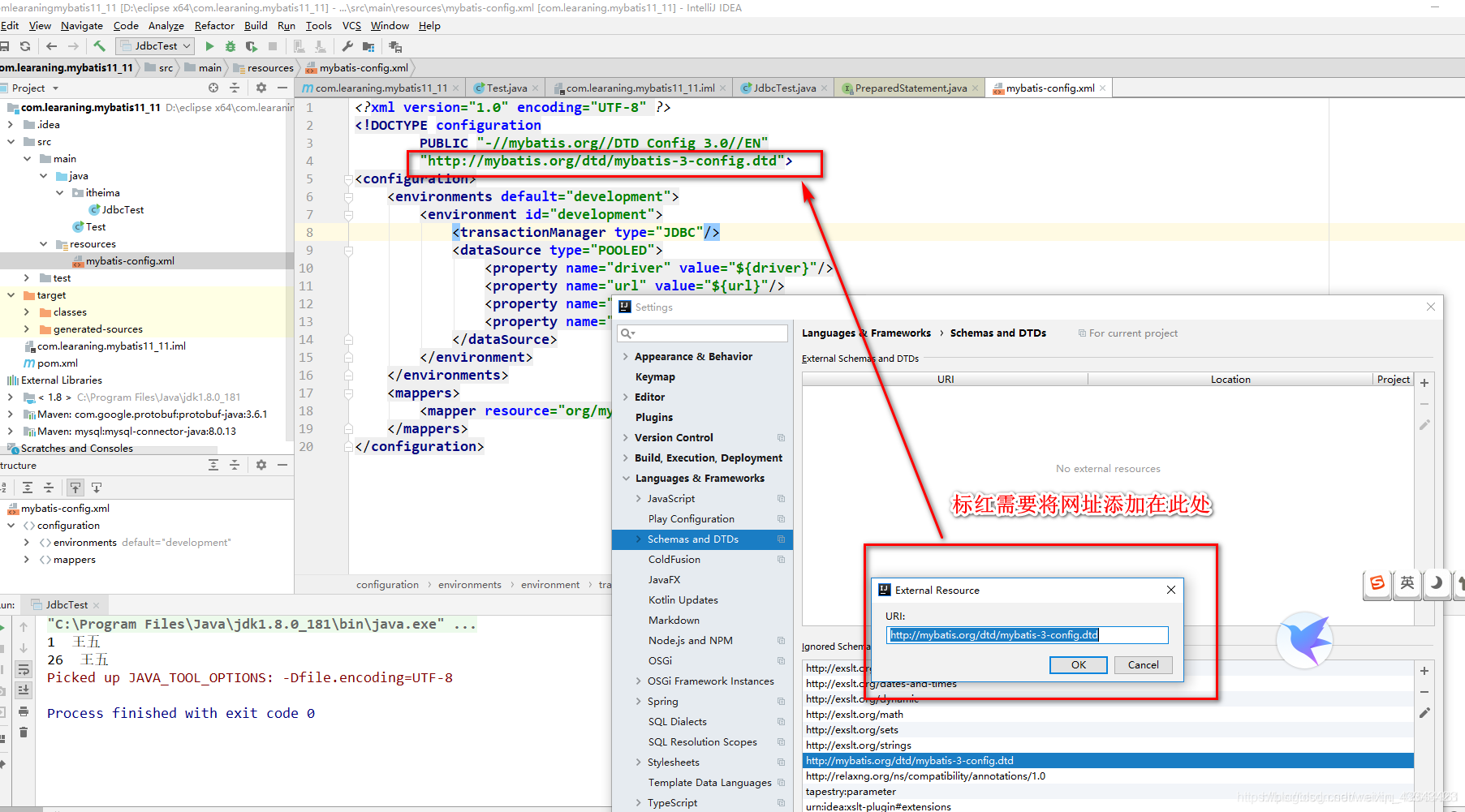
Task: Confirm with OK in the External Resource dialog
Action: click(1078, 664)
